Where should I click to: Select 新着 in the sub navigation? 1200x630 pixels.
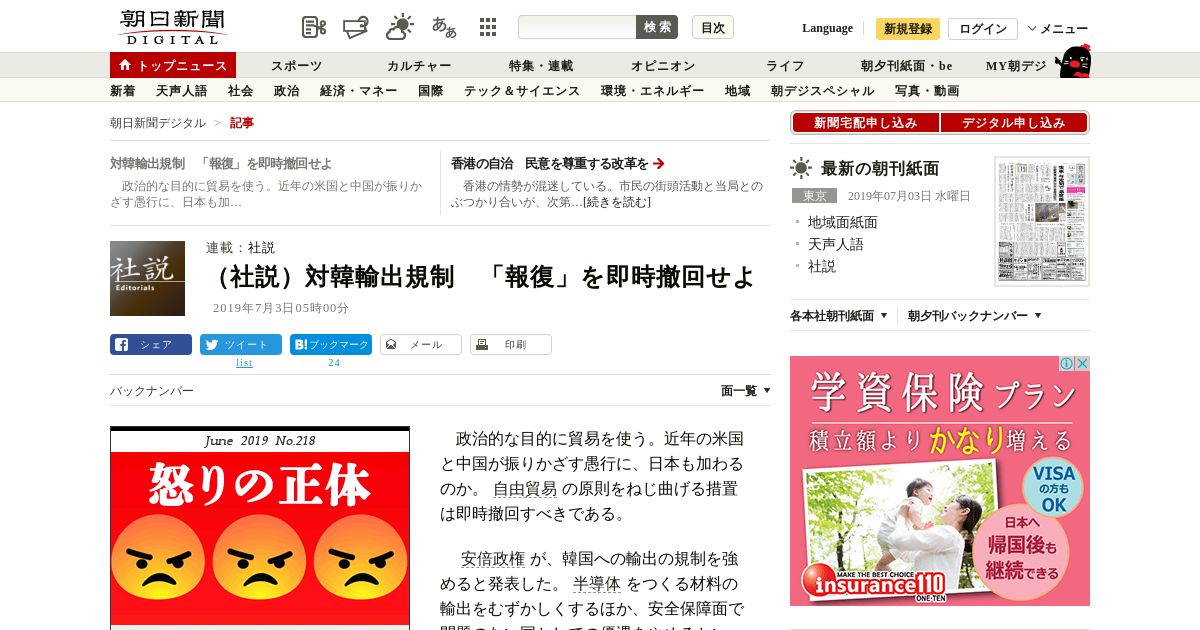click(x=123, y=91)
